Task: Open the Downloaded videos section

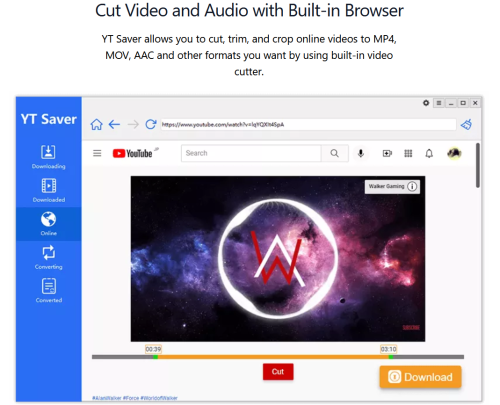Action: (49, 190)
